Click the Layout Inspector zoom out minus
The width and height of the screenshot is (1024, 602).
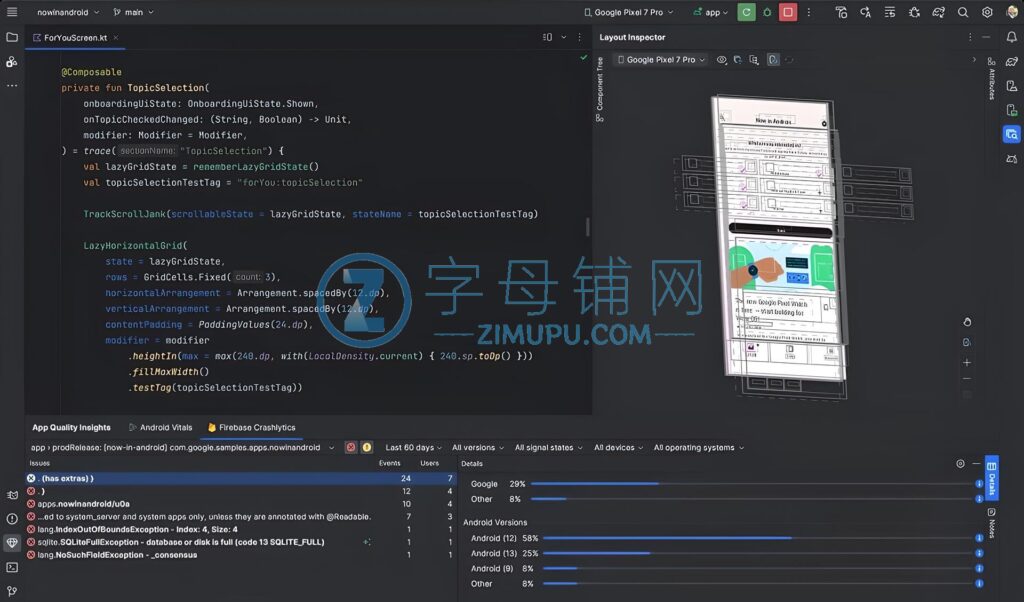click(967, 379)
